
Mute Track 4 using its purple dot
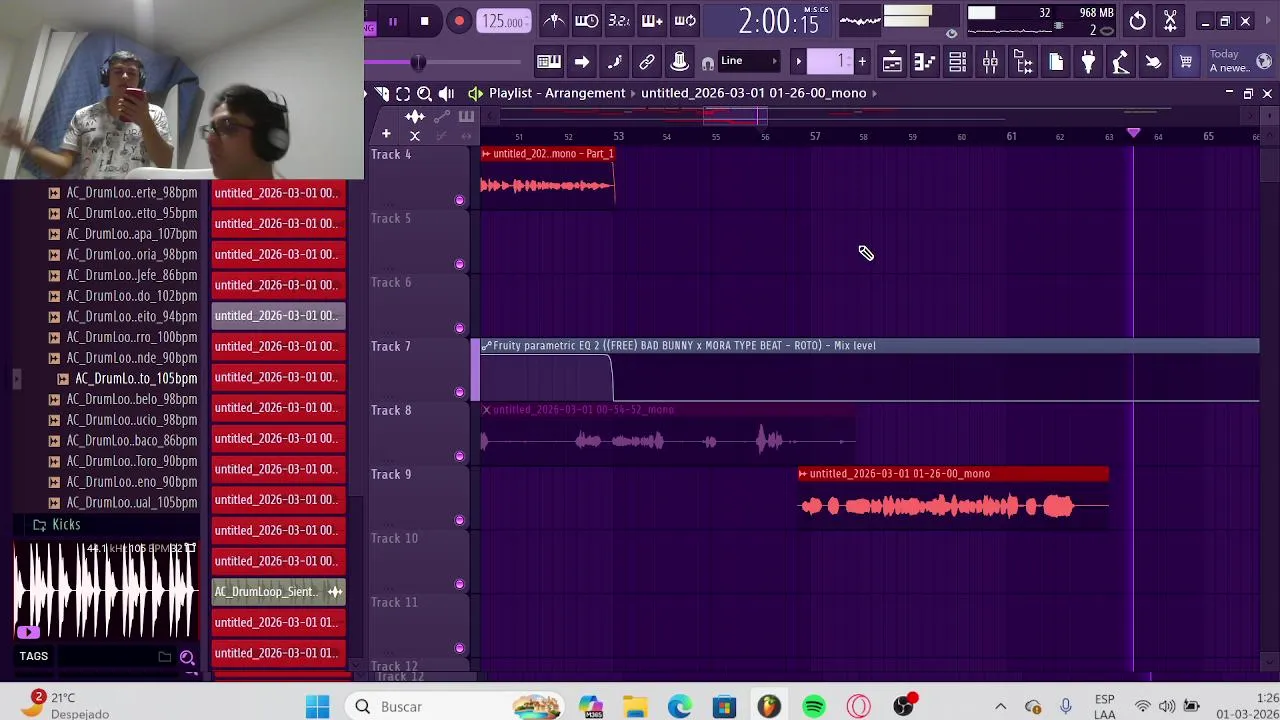(459, 200)
